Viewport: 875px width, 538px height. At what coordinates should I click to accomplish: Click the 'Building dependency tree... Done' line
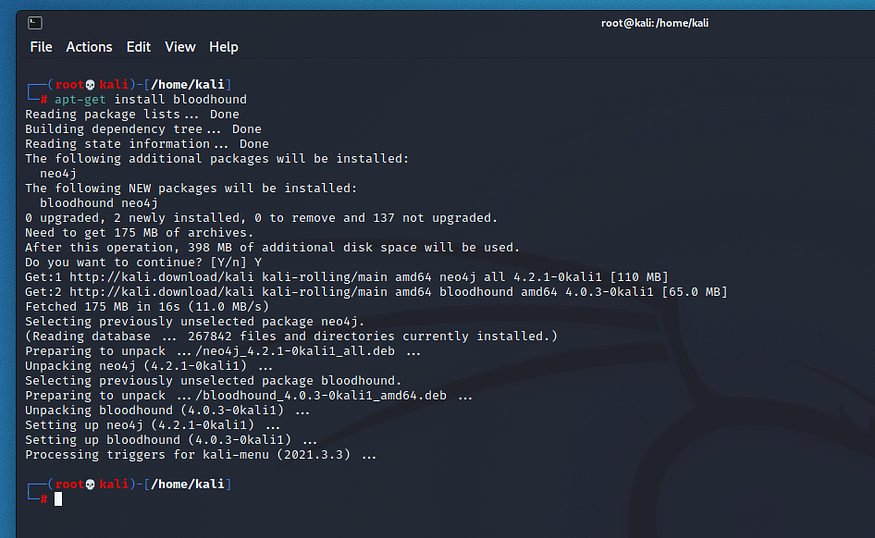tap(143, 129)
